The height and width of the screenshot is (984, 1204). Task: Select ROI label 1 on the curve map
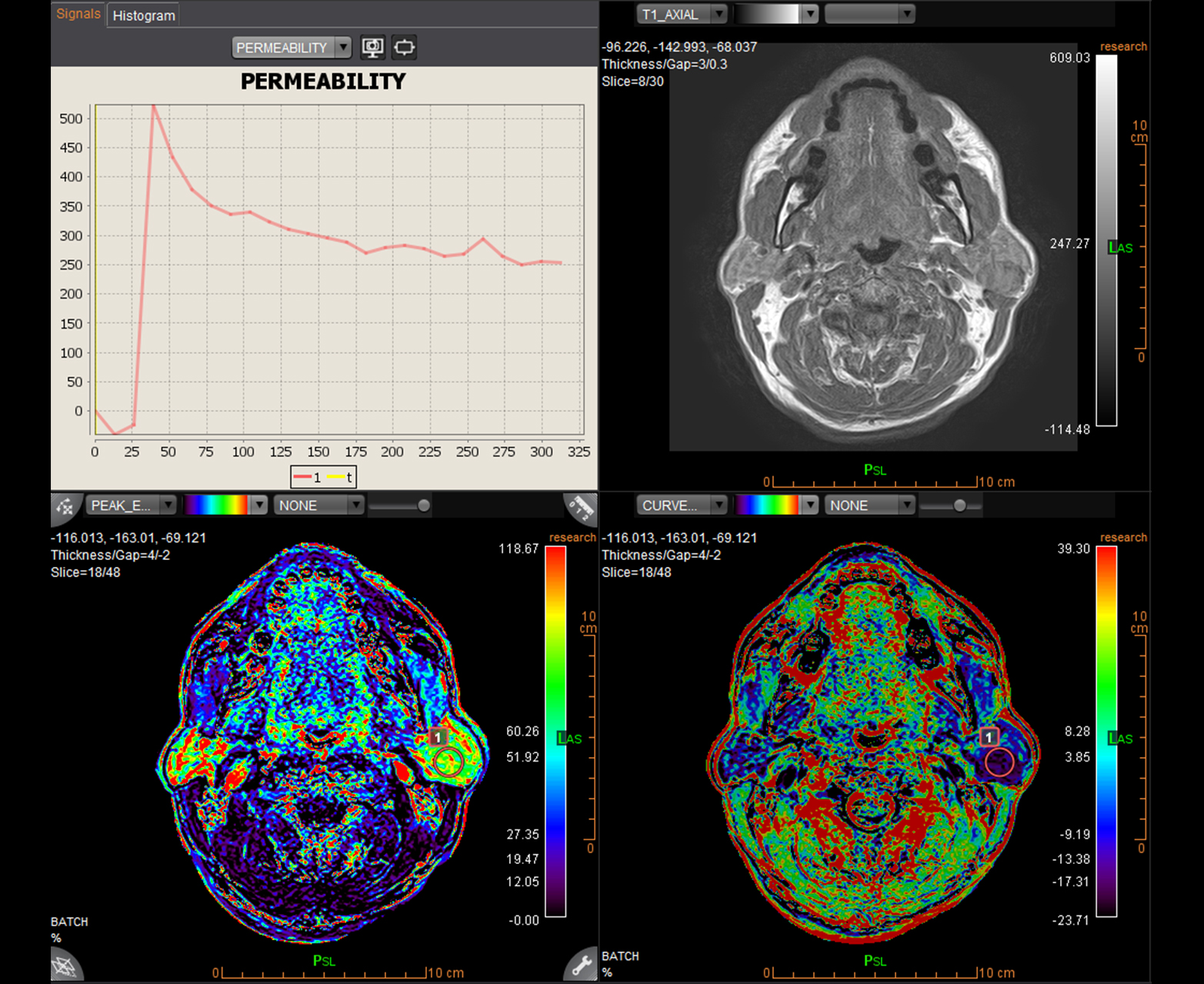[989, 737]
